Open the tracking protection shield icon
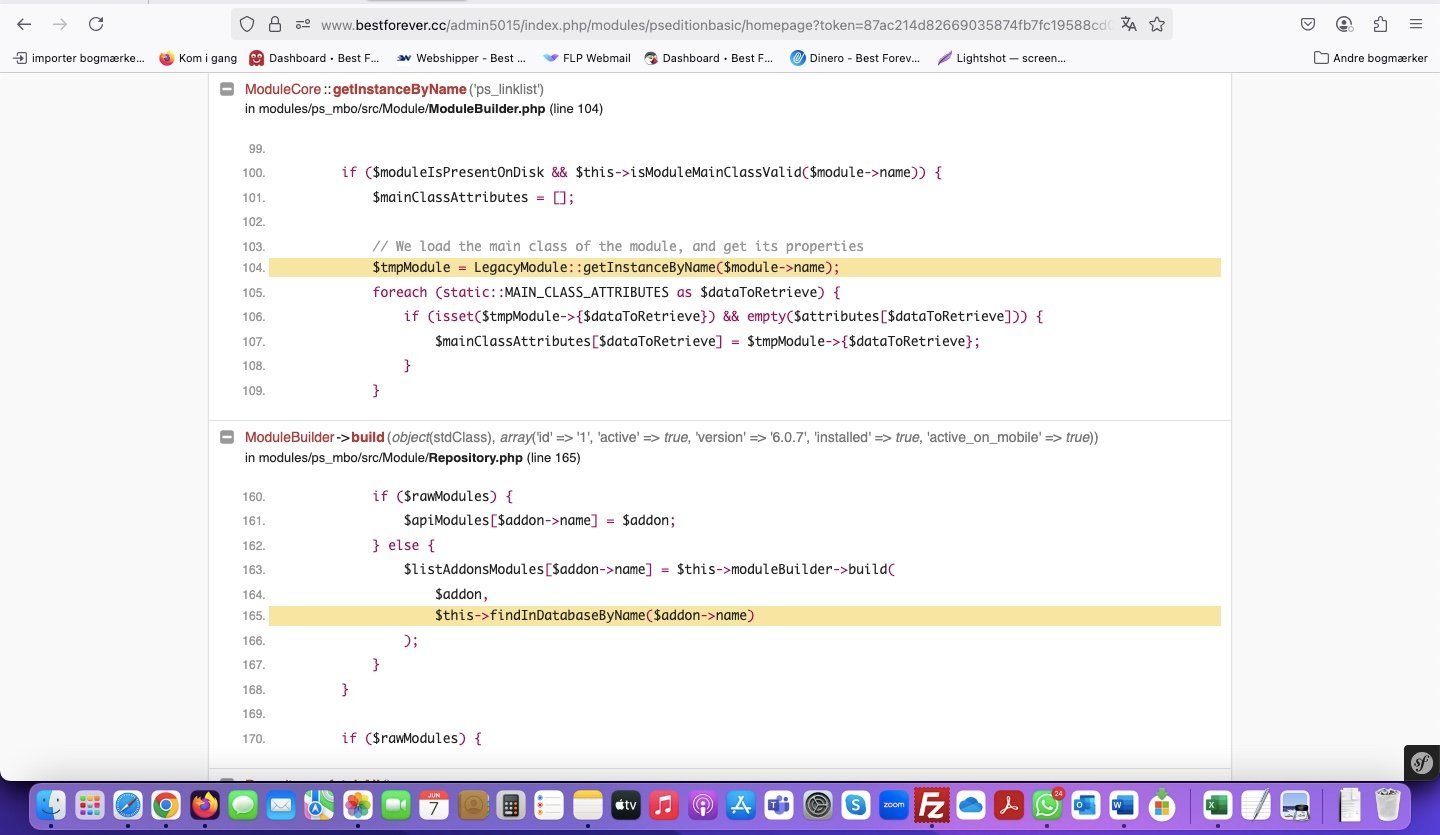Viewport: 1440px width, 835px height. (x=247, y=24)
